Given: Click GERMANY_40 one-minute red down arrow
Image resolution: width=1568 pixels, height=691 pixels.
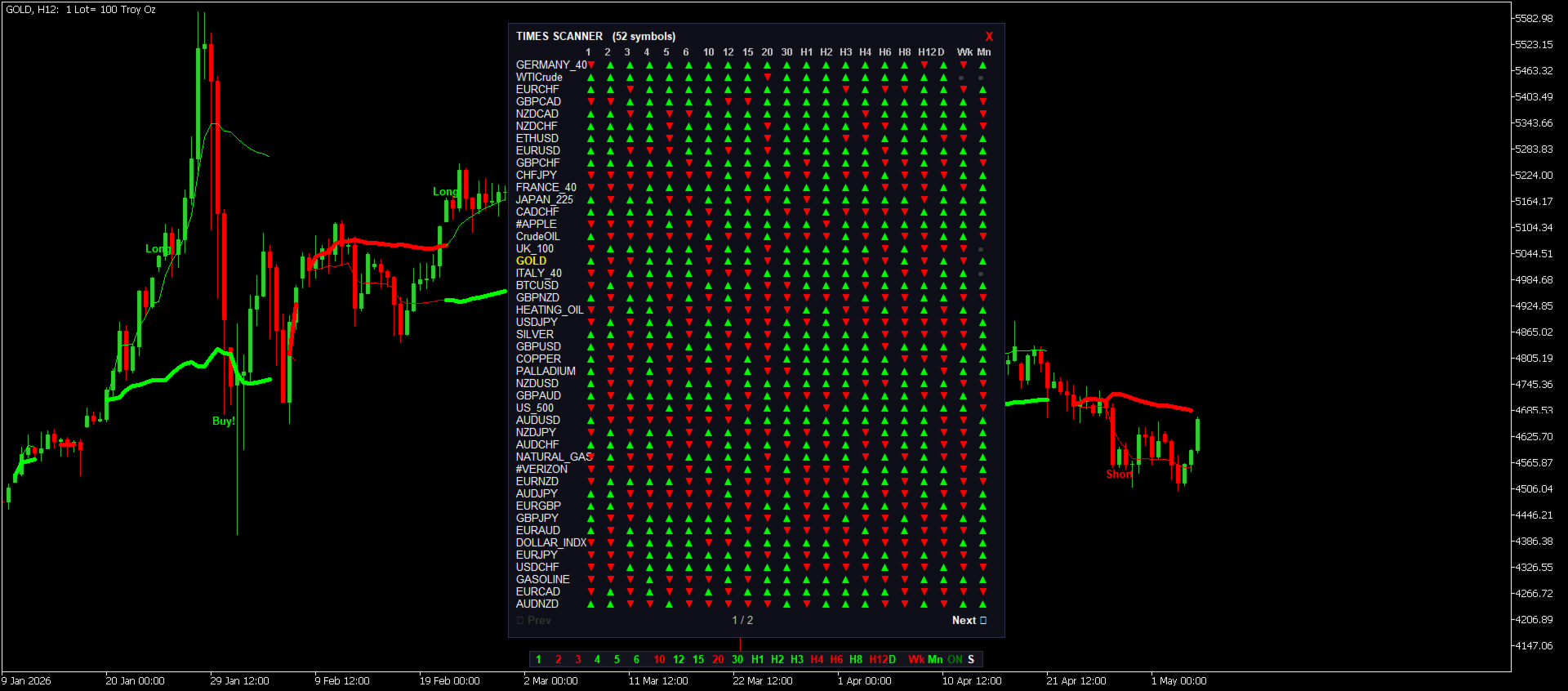Looking at the screenshot, I should (x=591, y=65).
